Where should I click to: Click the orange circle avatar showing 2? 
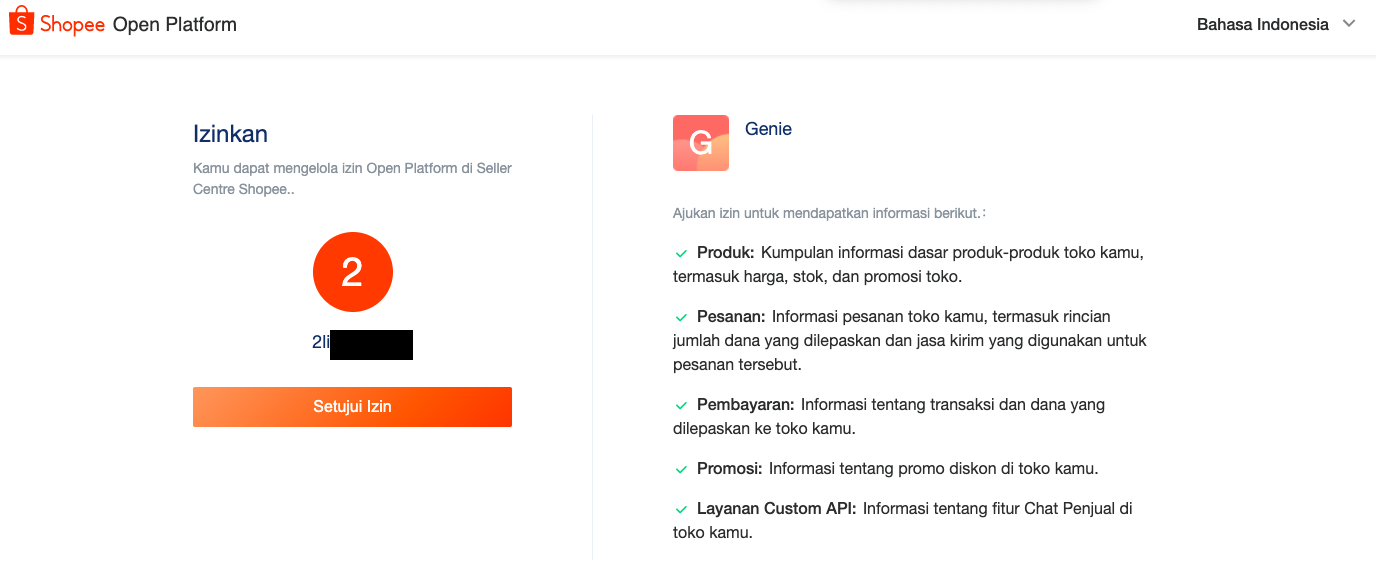(x=352, y=272)
